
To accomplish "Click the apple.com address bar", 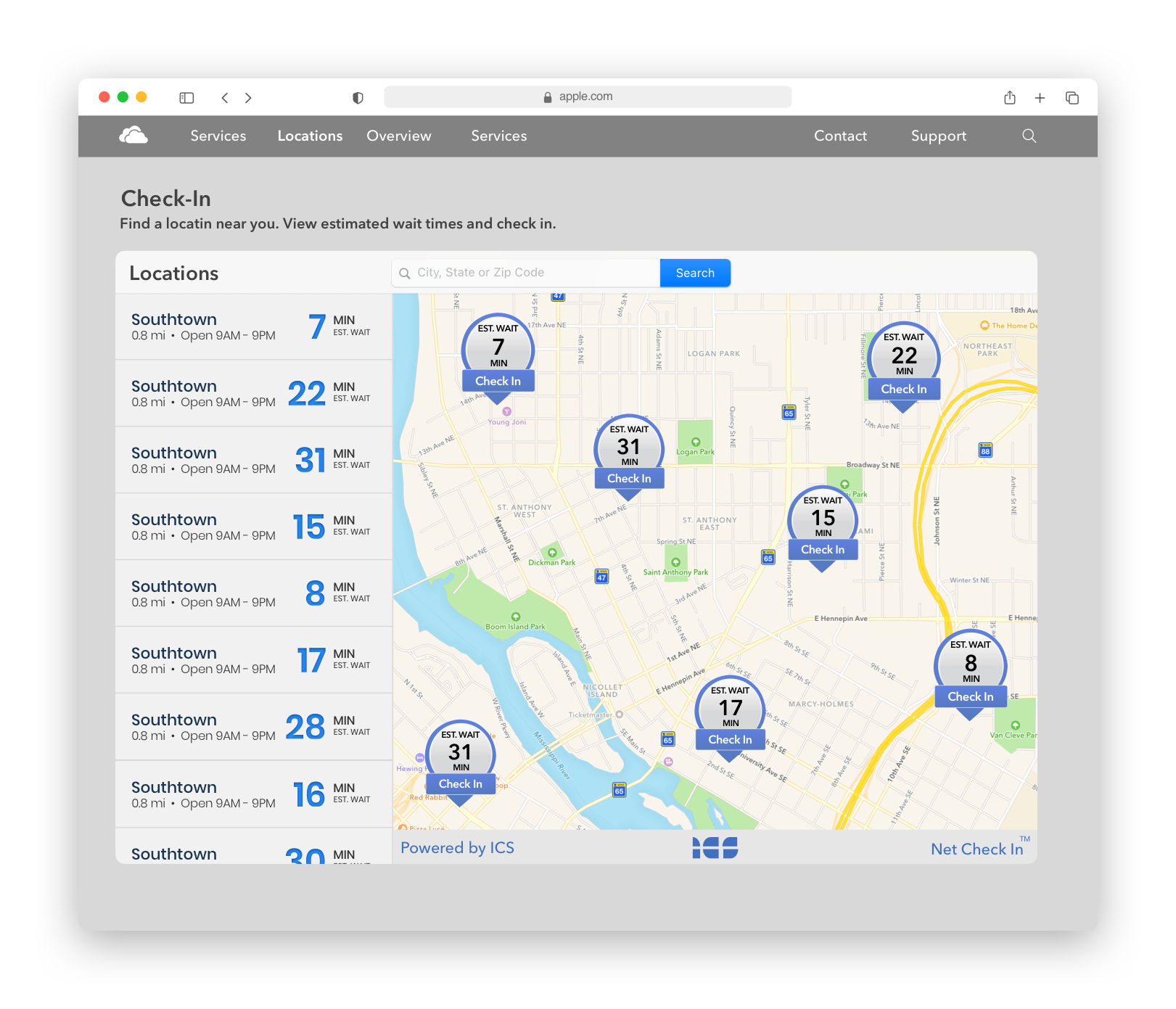I will pyautogui.click(x=587, y=96).
